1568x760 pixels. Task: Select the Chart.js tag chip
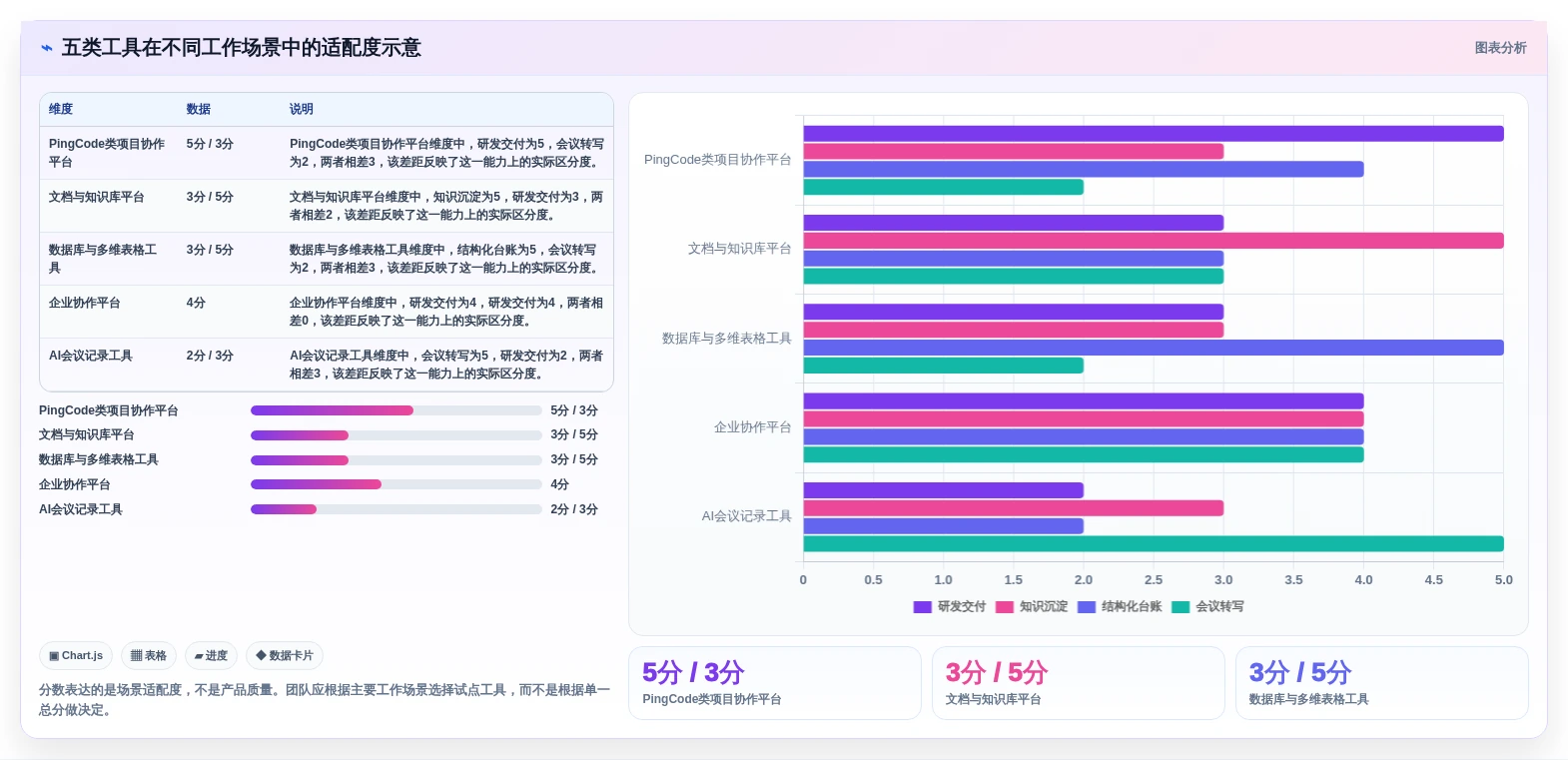(76, 656)
